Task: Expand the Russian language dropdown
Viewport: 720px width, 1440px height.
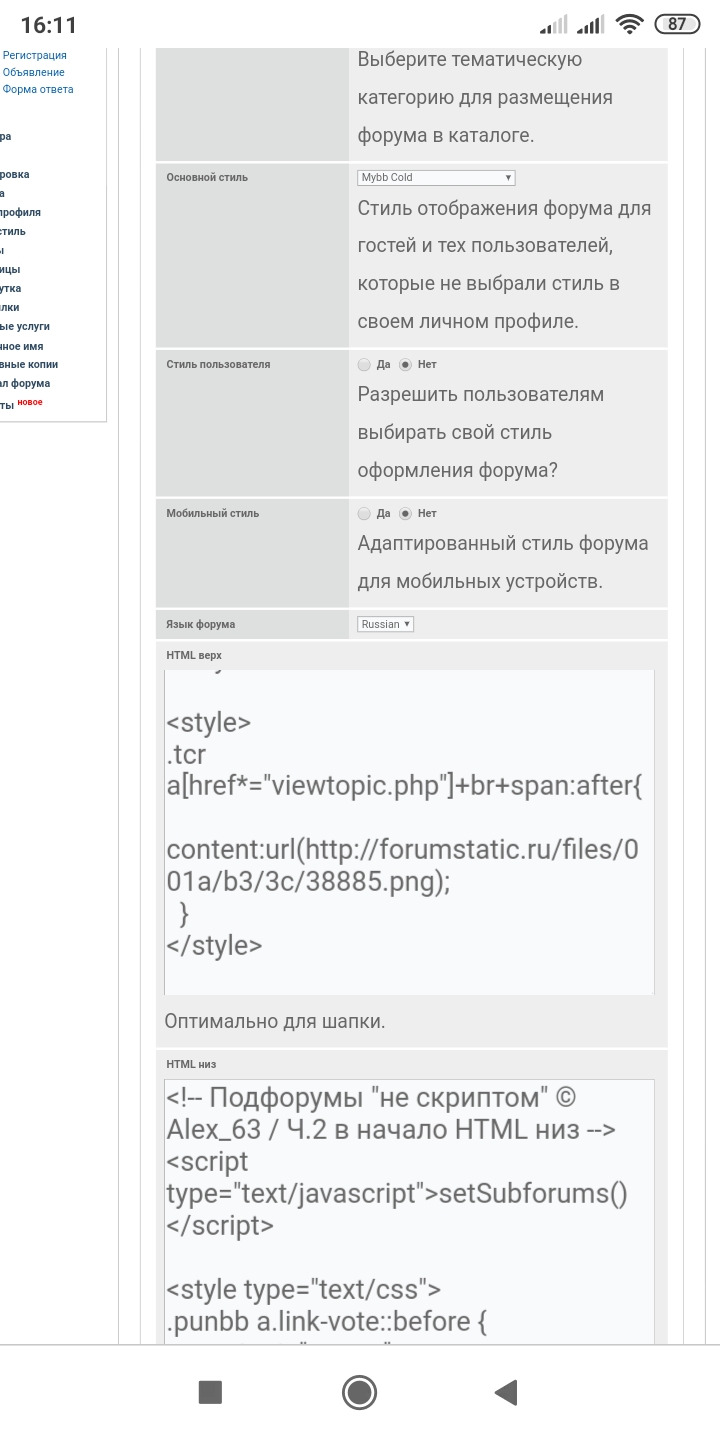Action: (x=385, y=624)
